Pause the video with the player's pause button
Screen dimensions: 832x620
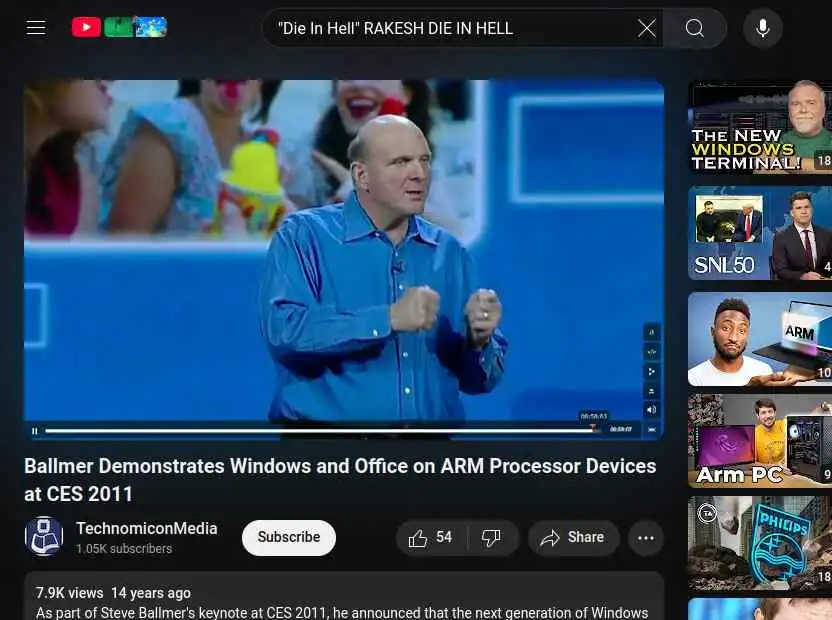34,431
